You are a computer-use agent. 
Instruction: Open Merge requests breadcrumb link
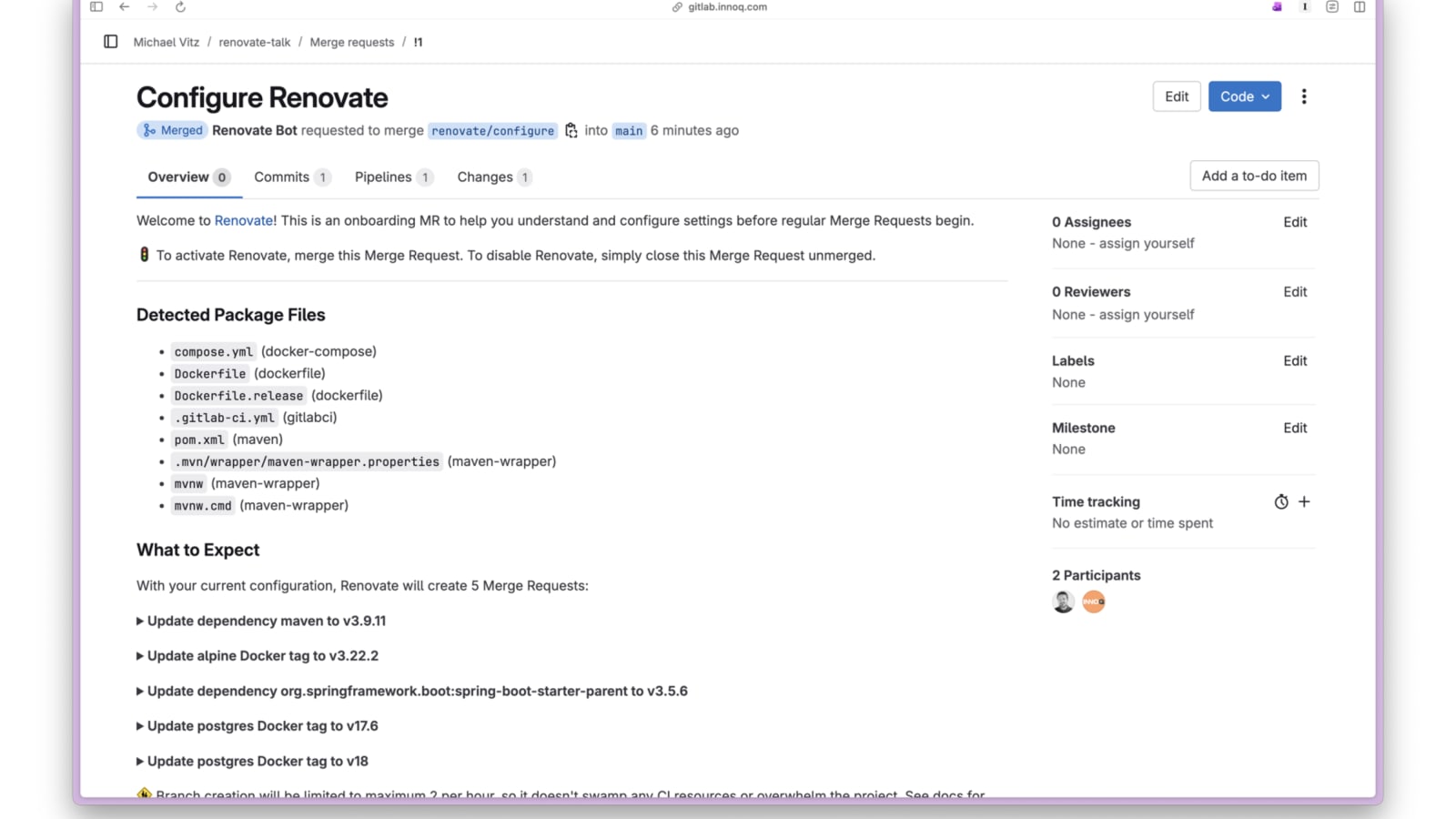[x=352, y=43]
